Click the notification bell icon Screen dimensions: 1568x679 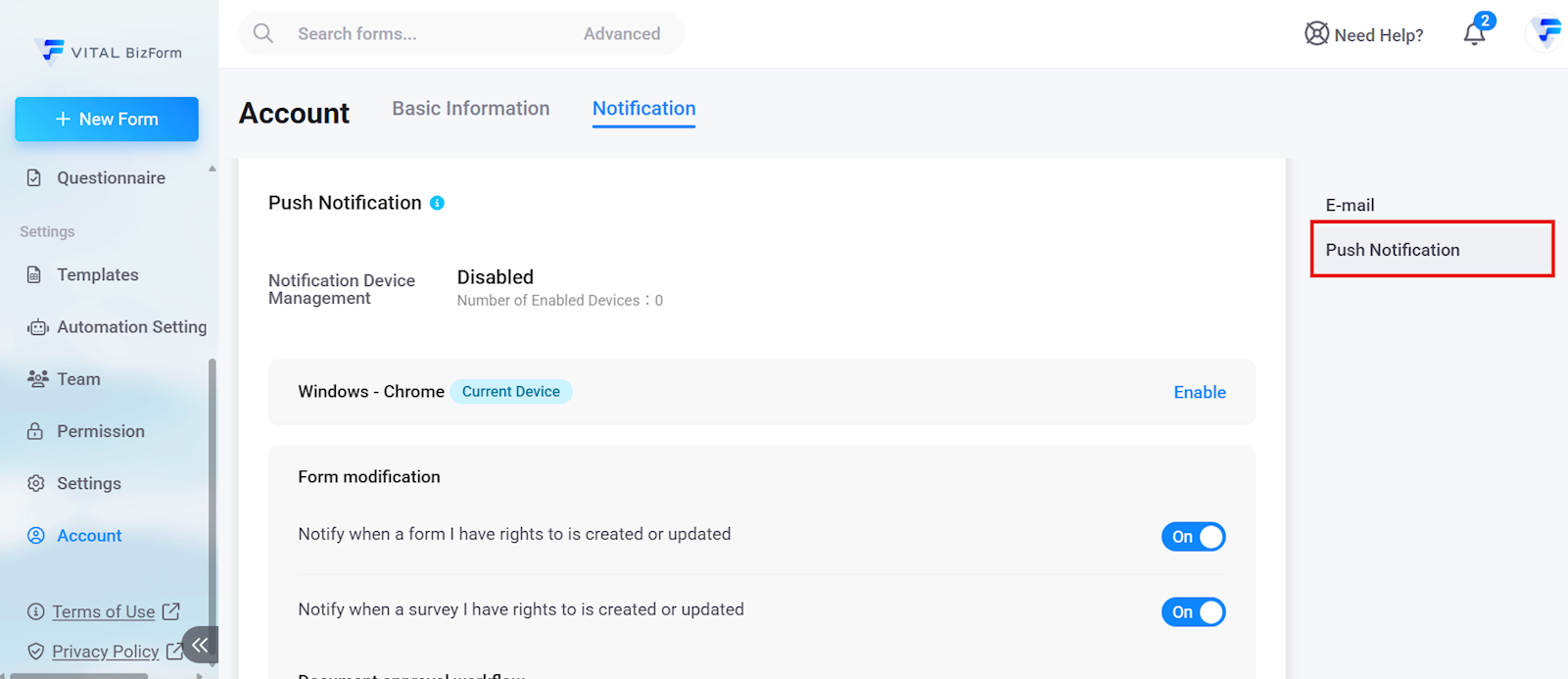(x=1474, y=34)
